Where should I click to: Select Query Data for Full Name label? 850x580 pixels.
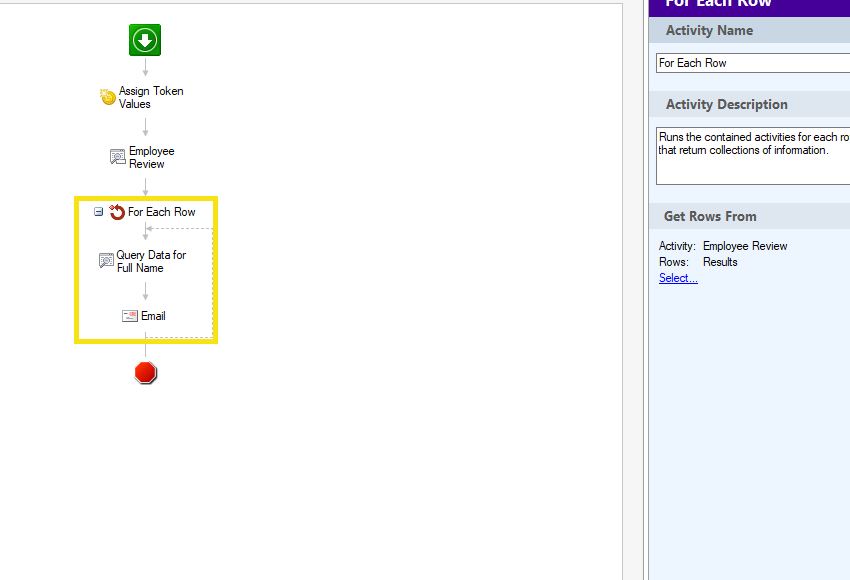[151, 261]
